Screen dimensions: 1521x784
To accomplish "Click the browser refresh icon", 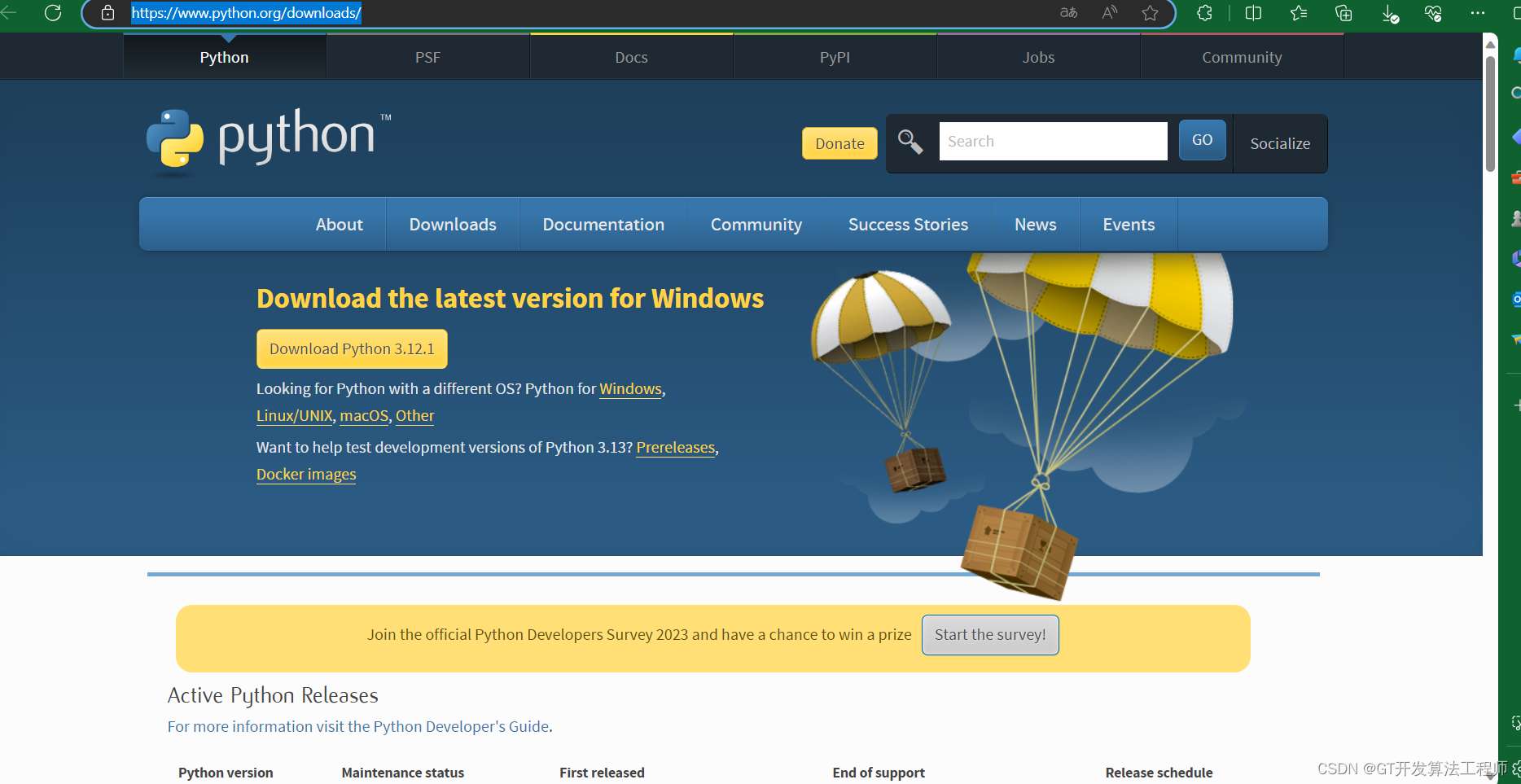I will pyautogui.click(x=53, y=13).
